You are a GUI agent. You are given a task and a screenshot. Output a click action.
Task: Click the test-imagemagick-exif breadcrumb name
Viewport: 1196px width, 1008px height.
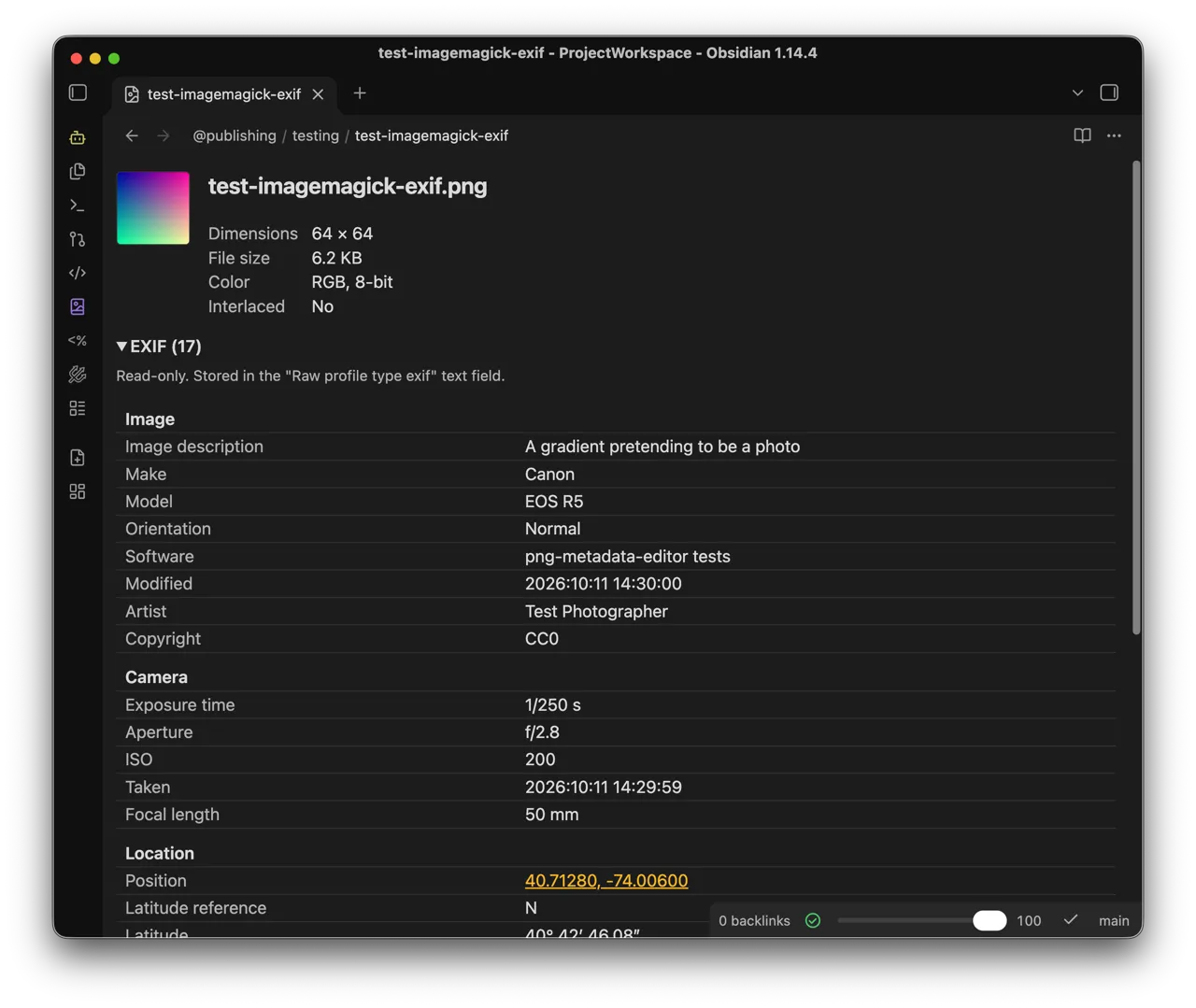tap(432, 135)
